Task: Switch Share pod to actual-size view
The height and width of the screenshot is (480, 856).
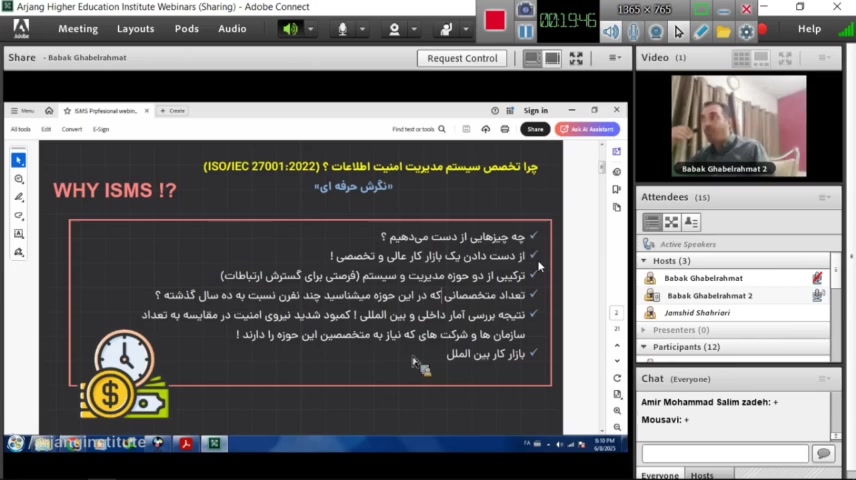Action: pyautogui.click(x=552, y=58)
